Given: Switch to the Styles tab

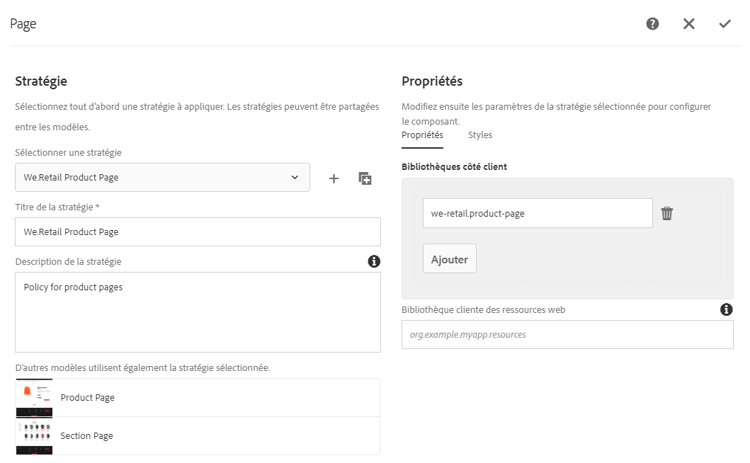Looking at the screenshot, I should tap(480, 135).
